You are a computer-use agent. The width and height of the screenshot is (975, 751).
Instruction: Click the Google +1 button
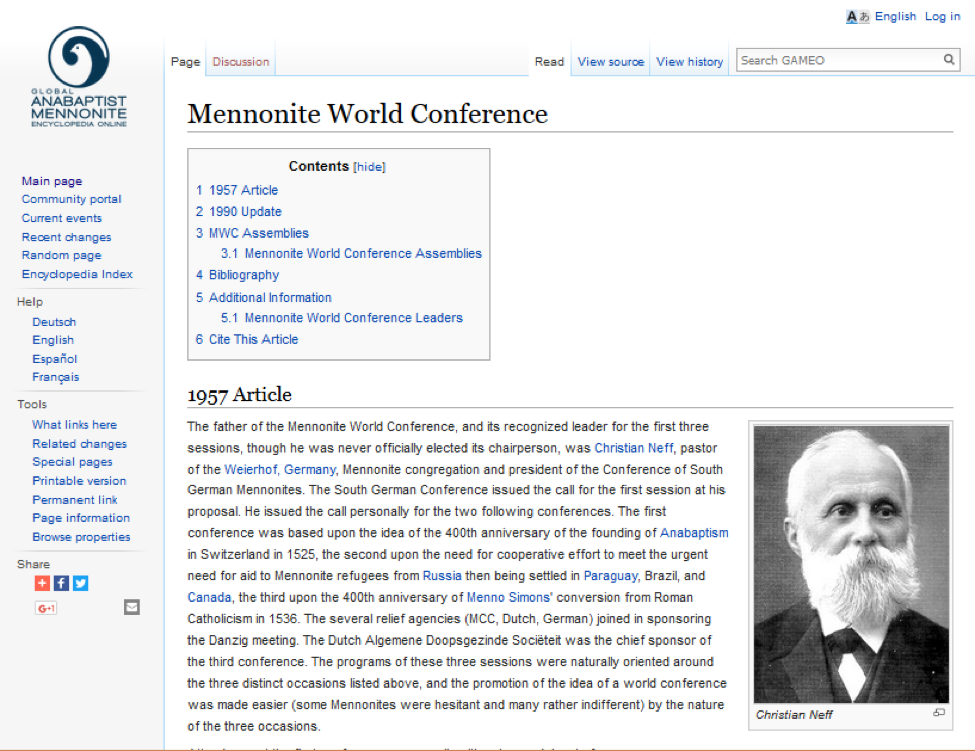(x=45, y=607)
